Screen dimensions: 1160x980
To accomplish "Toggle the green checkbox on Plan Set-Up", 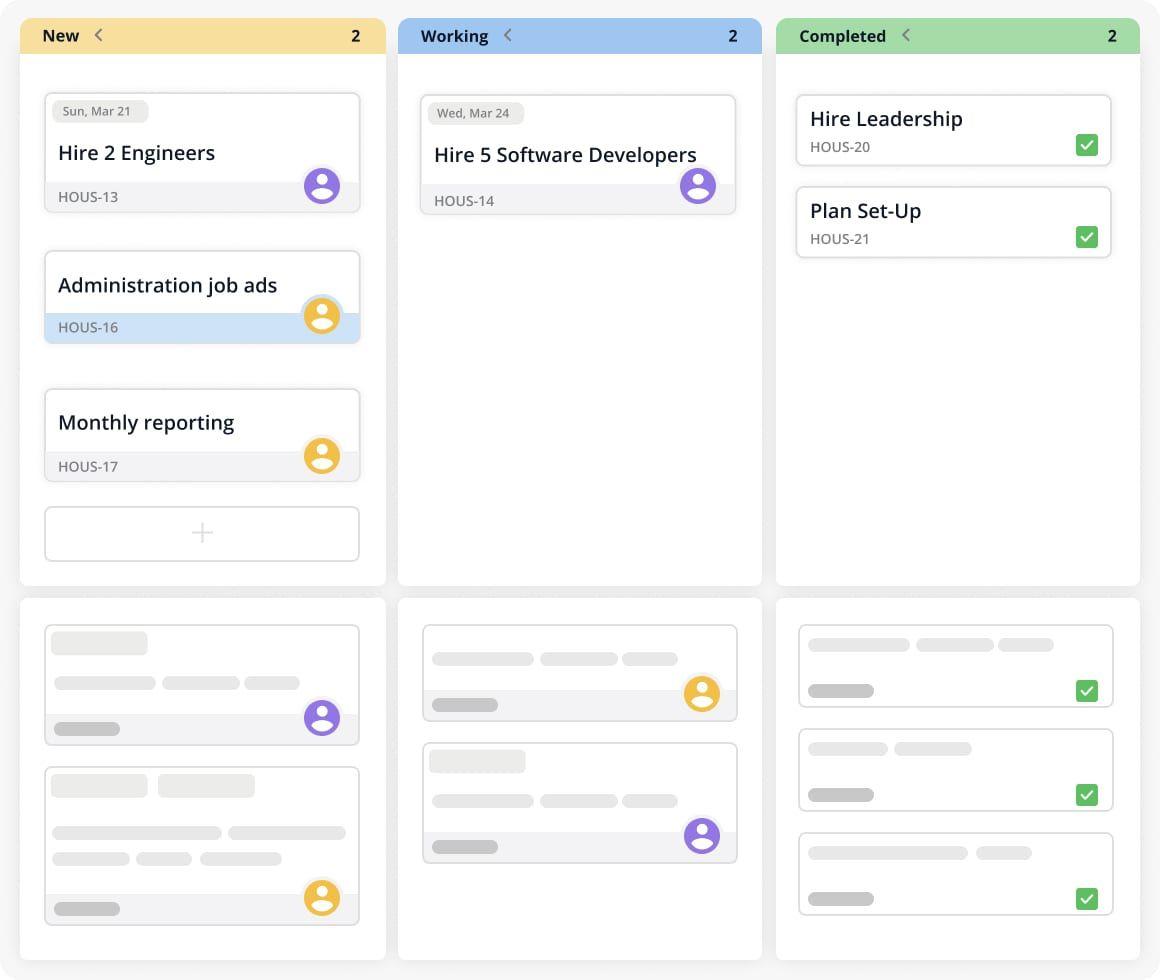I will [x=1087, y=237].
